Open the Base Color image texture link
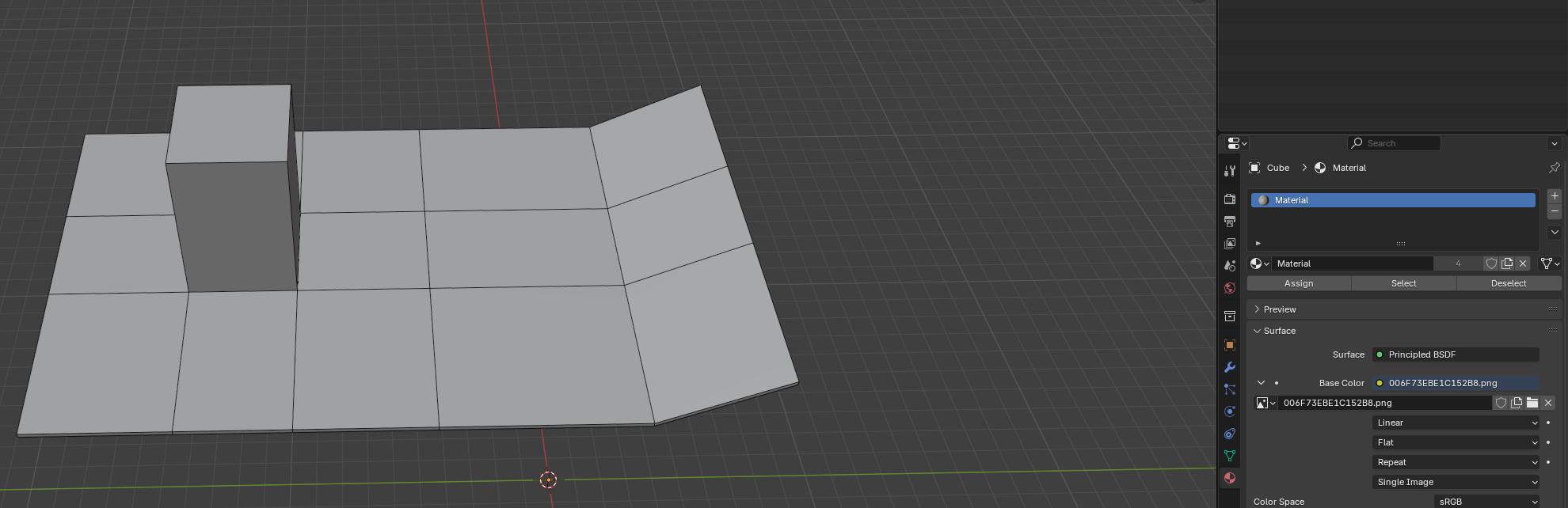 pyautogui.click(x=1456, y=383)
